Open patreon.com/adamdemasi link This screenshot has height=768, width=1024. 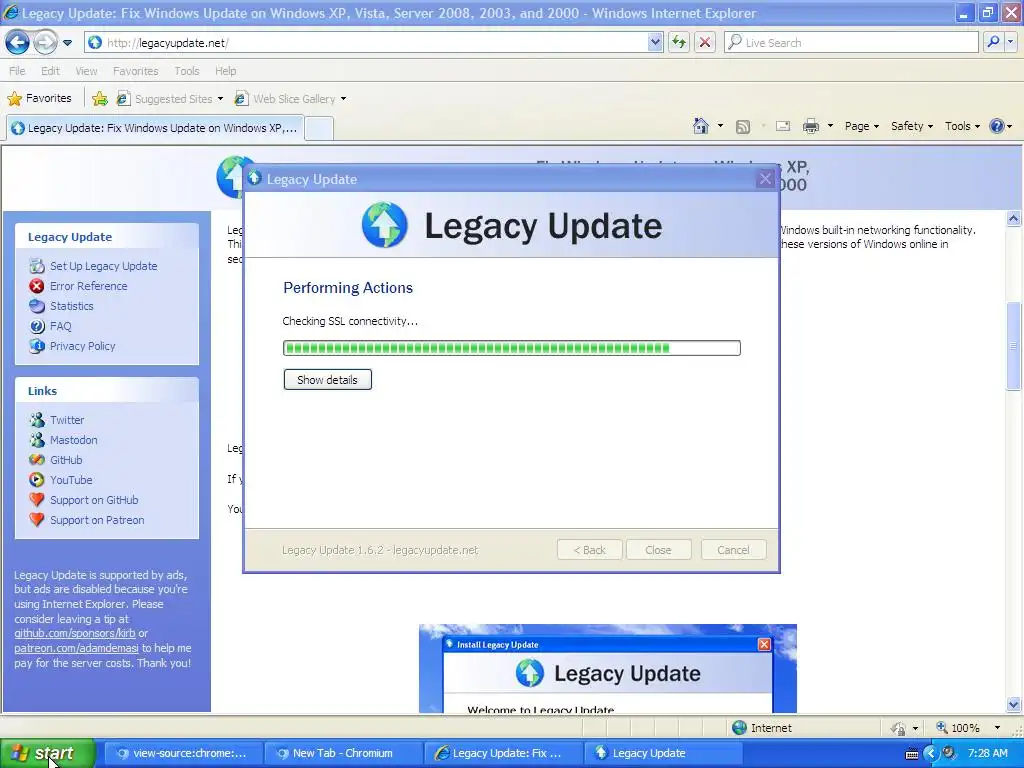coord(76,648)
